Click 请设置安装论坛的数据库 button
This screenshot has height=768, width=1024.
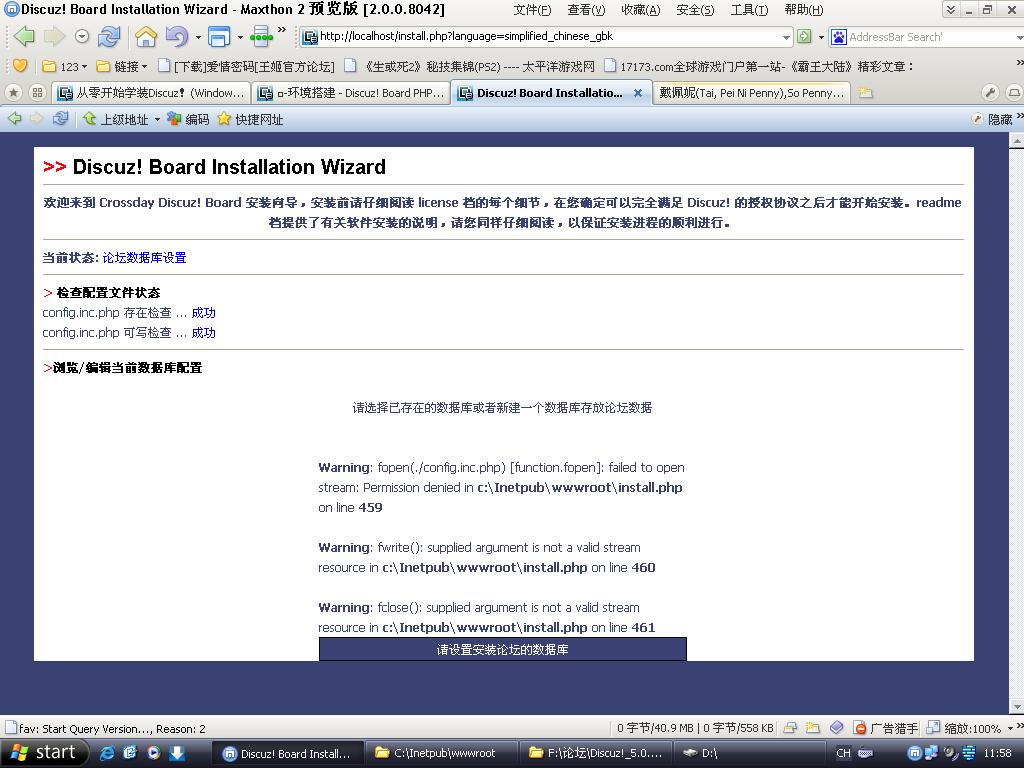[x=502, y=650]
